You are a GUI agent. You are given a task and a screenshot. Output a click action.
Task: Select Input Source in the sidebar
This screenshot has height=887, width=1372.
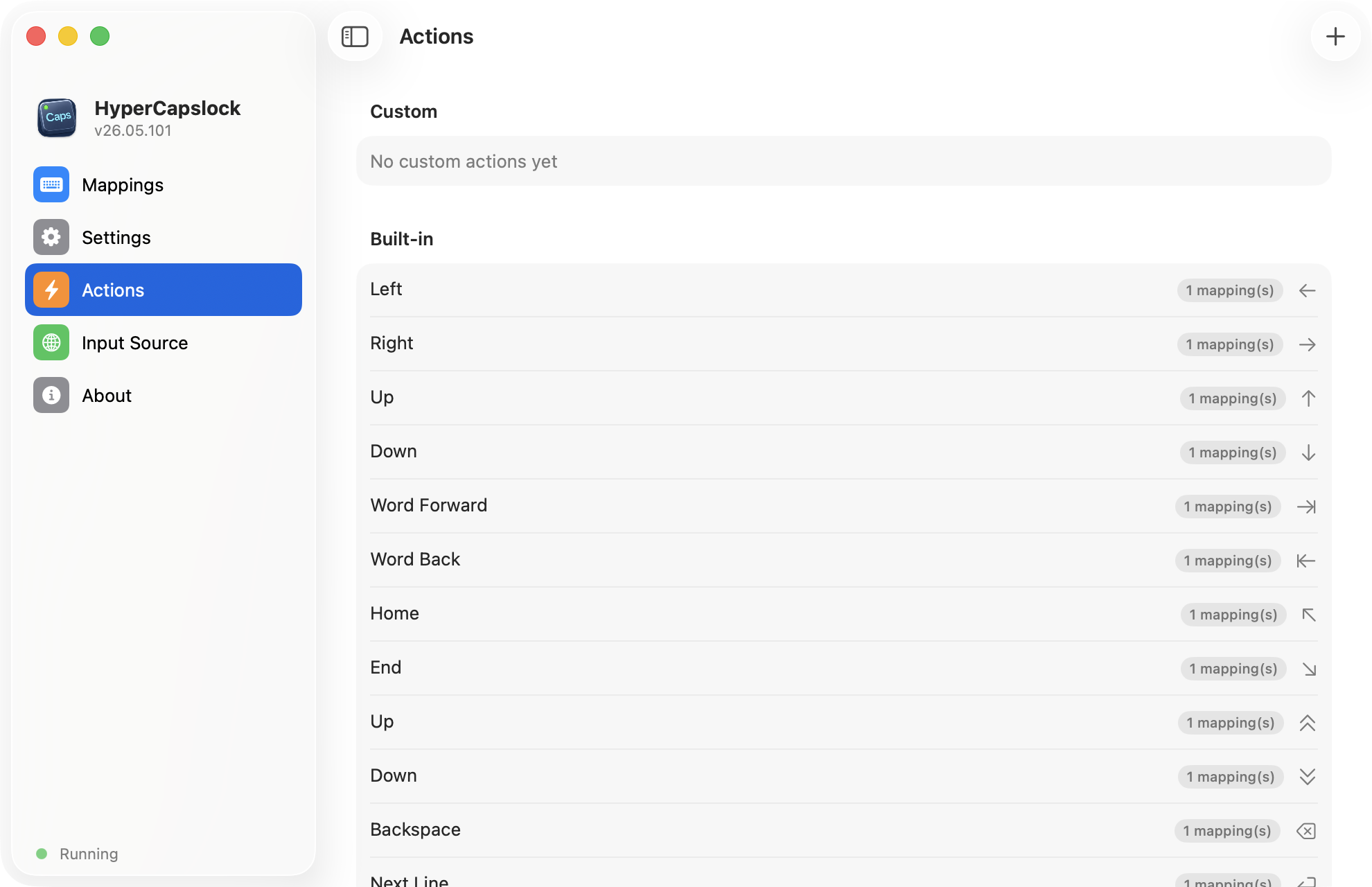(x=164, y=342)
